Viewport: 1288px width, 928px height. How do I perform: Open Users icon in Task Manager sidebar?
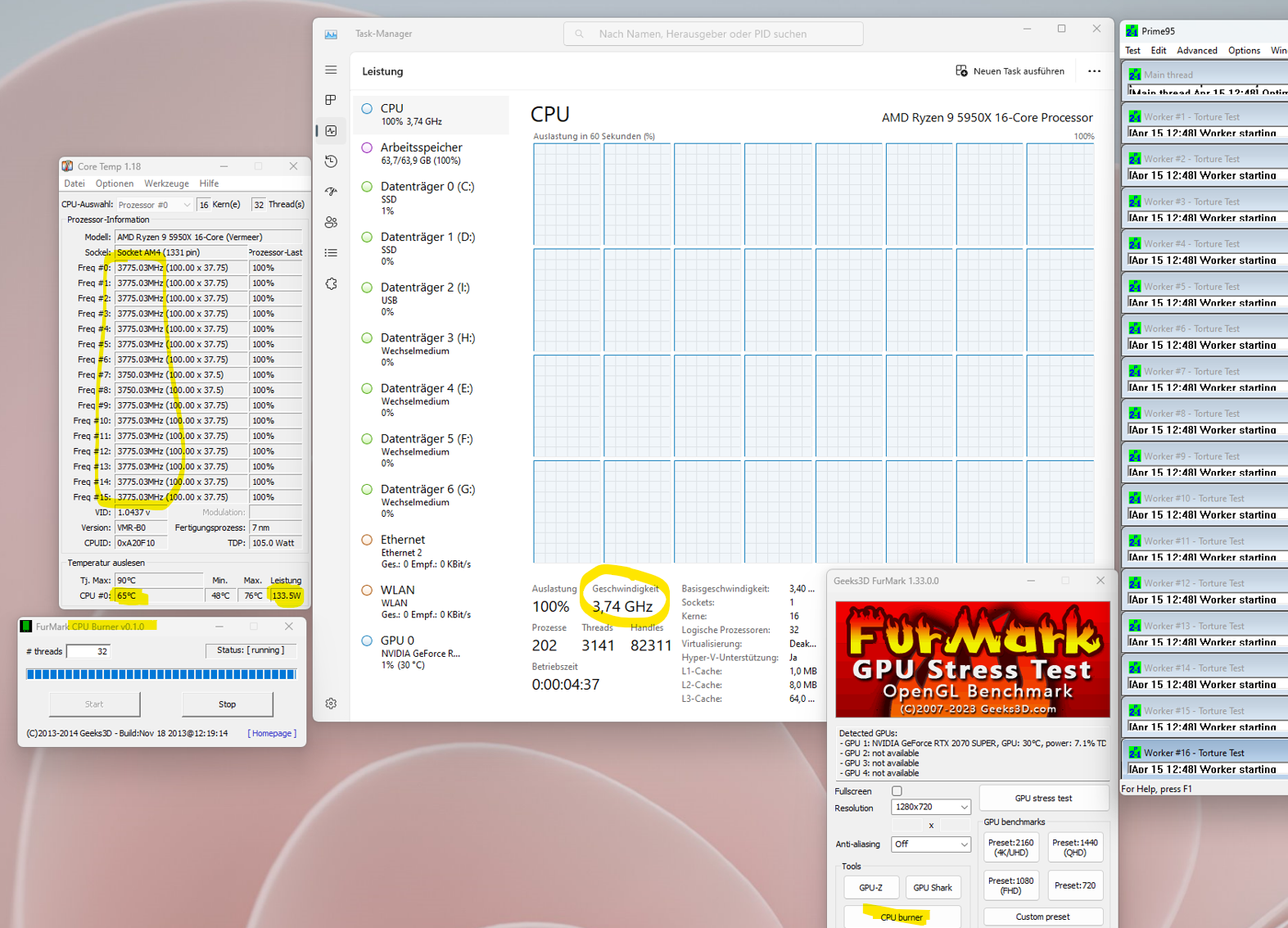331,222
